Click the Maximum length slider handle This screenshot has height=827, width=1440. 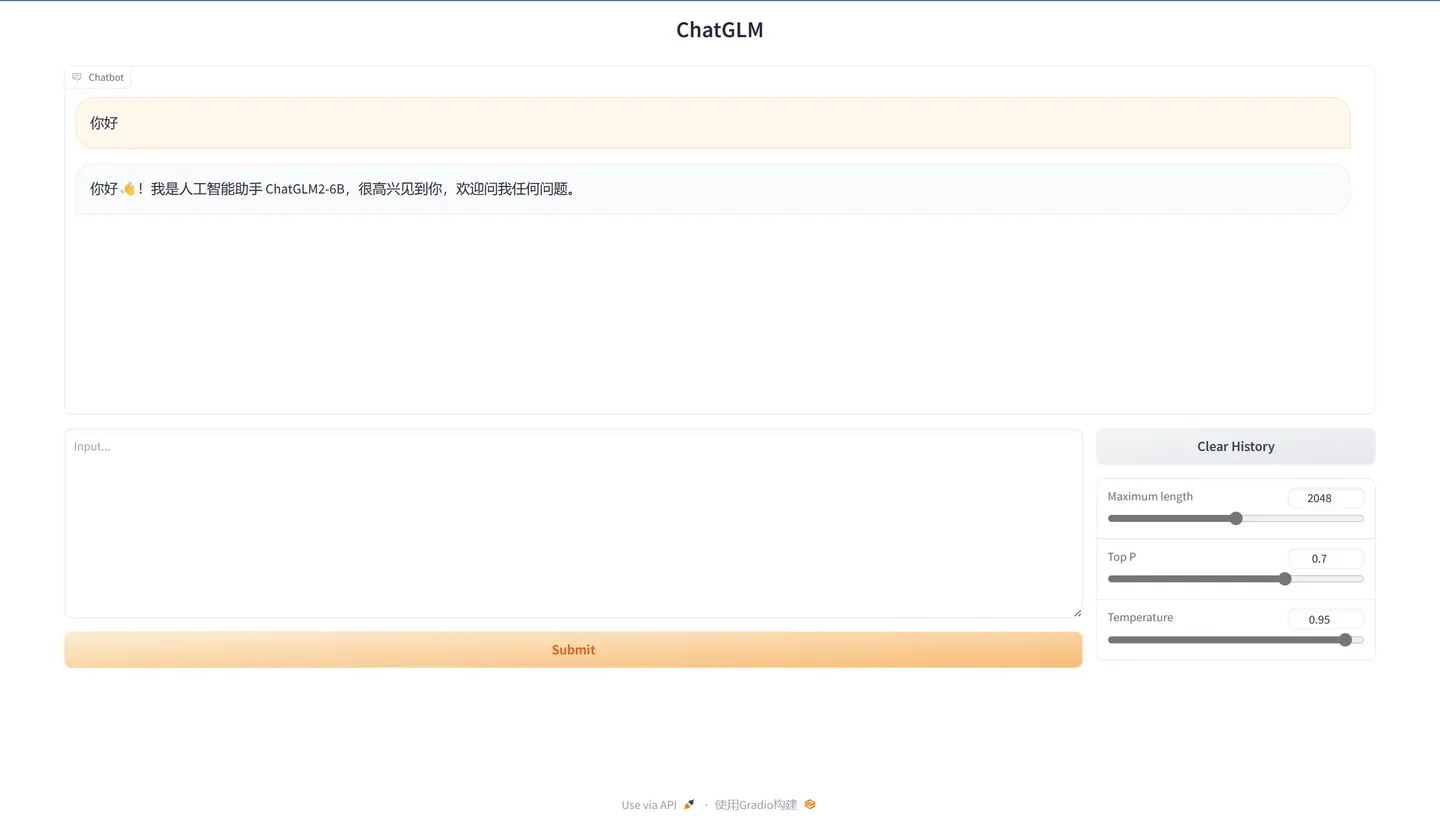point(1236,518)
